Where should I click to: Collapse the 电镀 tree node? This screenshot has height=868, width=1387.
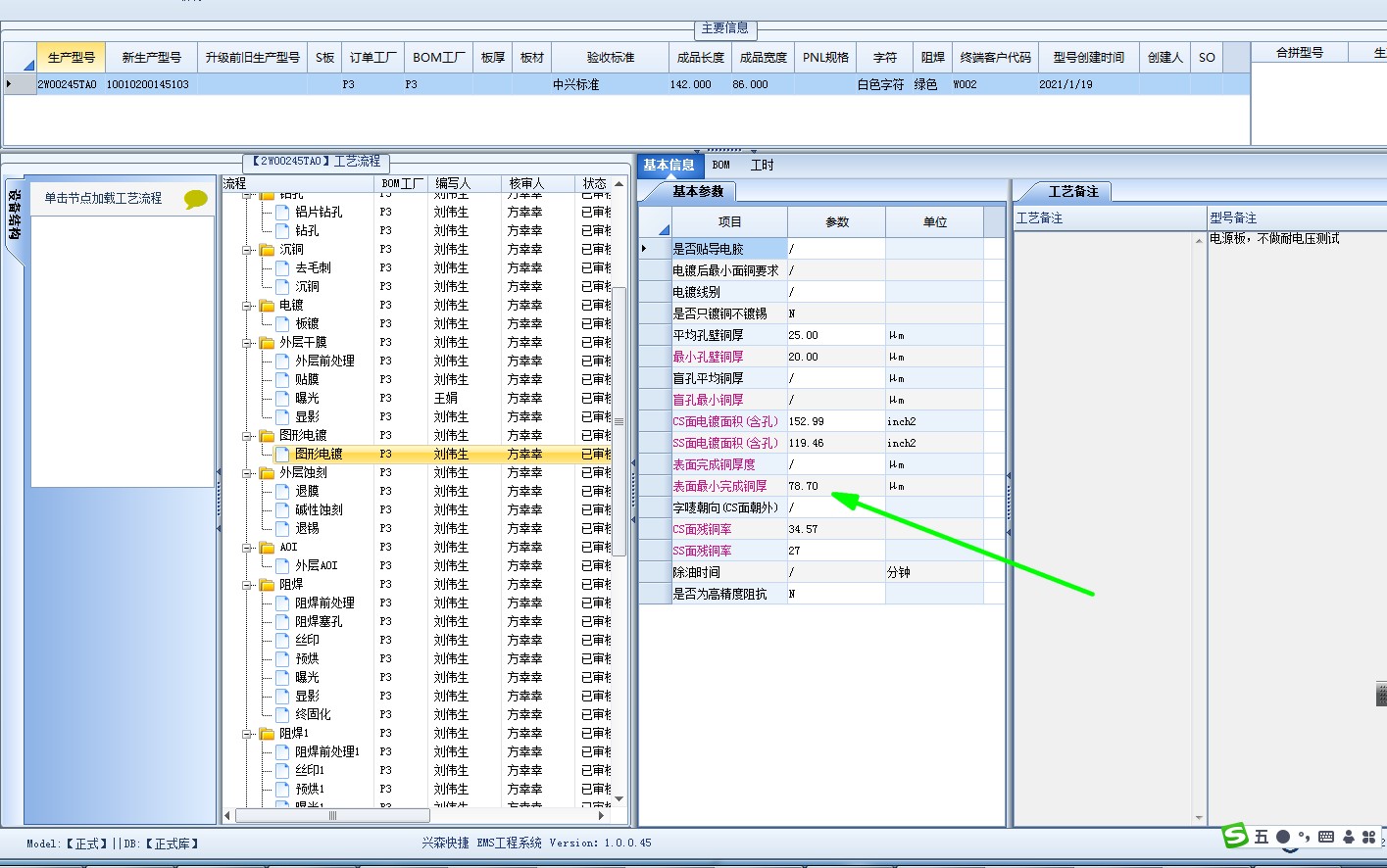point(247,306)
